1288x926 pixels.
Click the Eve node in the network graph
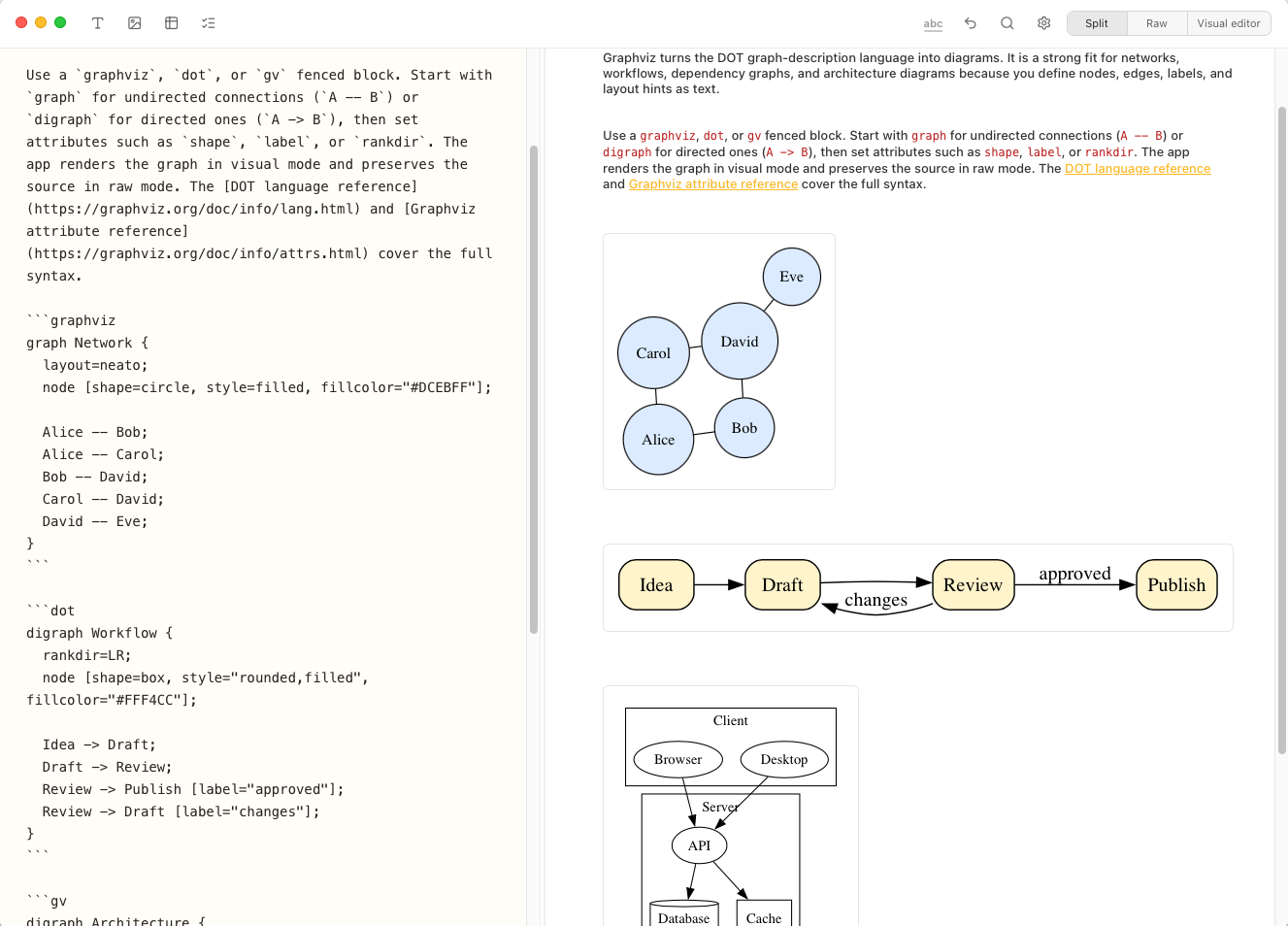click(792, 277)
